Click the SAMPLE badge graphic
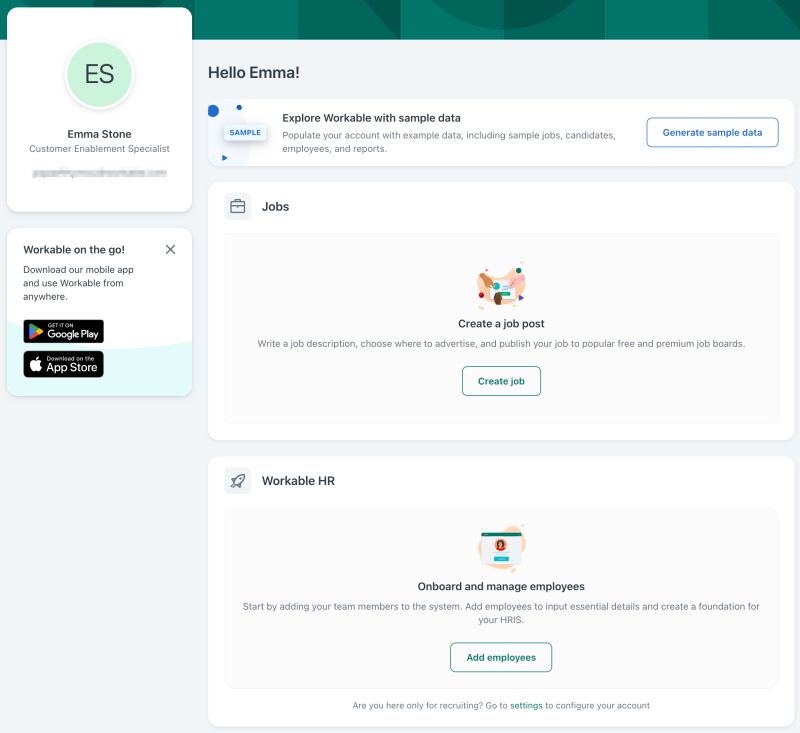The image size is (800, 733). (245, 133)
